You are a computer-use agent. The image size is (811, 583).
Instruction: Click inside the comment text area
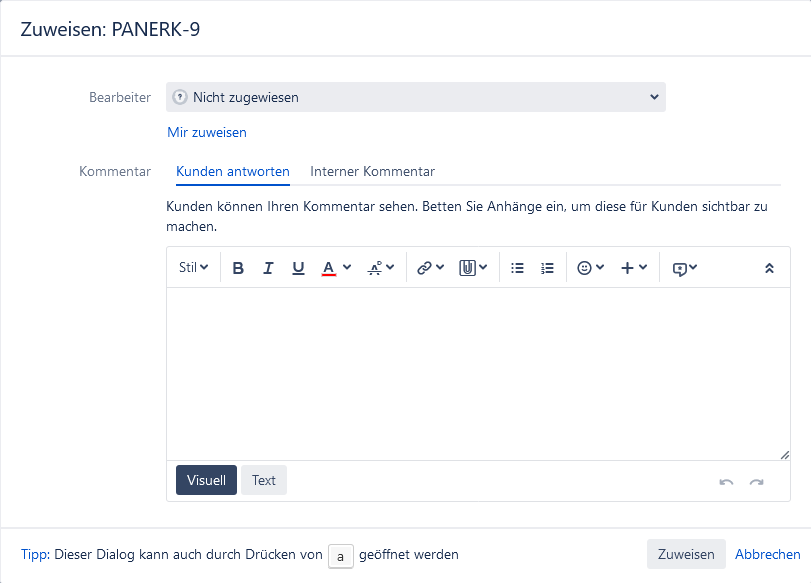(478, 374)
